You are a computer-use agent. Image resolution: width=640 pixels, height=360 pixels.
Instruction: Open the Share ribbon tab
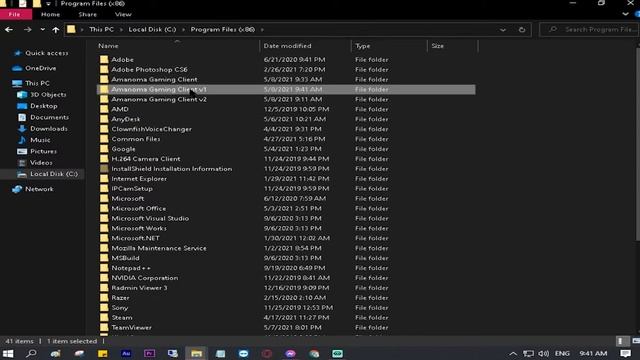click(88, 14)
